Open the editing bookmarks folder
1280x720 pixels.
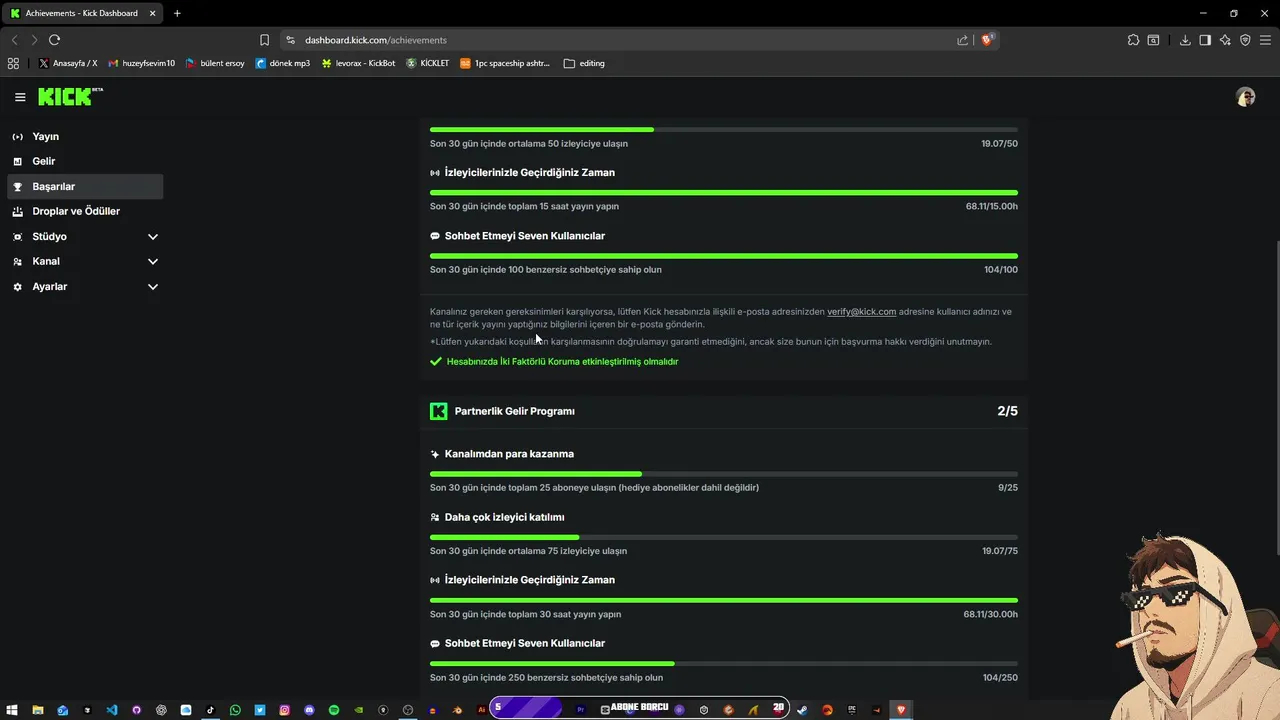[584, 63]
